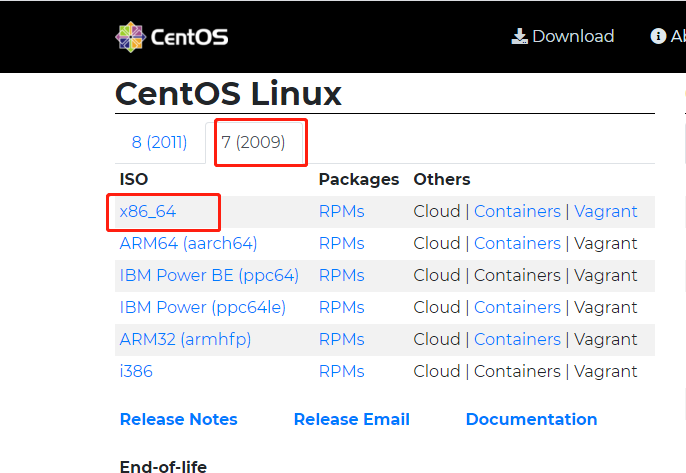
Task: Open RPMs link in x86_64 row
Action: pyautogui.click(x=341, y=211)
